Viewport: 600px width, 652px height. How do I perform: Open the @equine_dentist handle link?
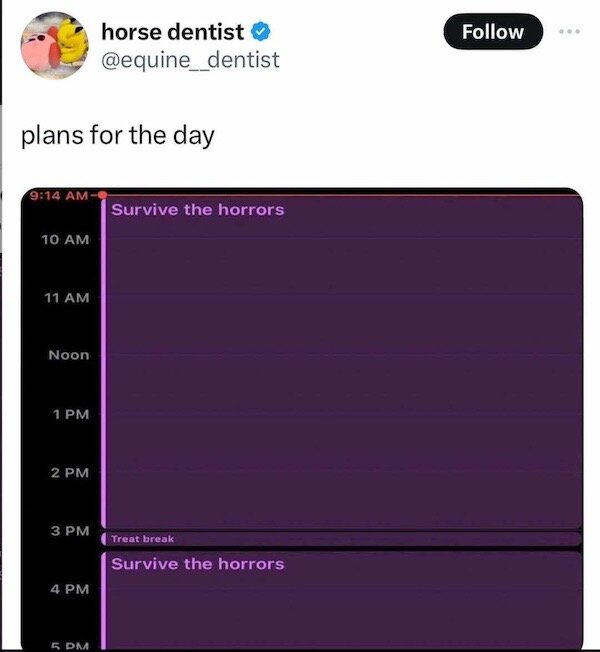(x=190, y=60)
